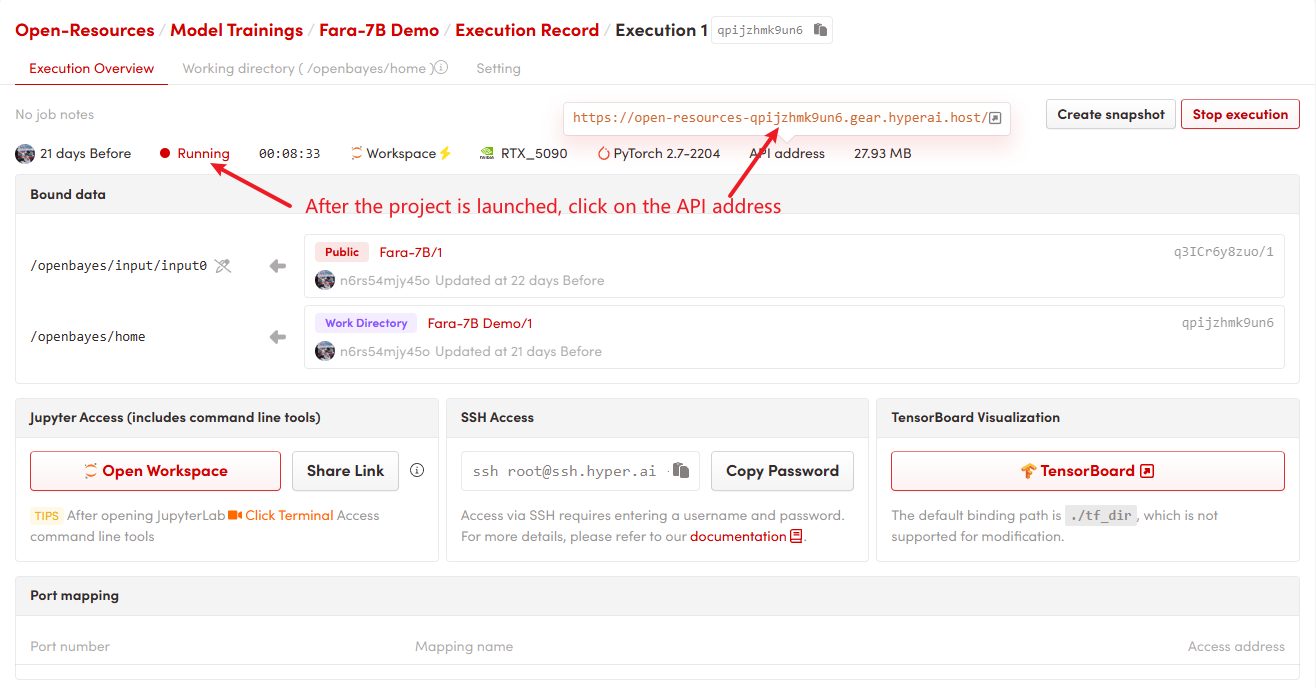This screenshot has height=688, width=1316.
Task: Open the Setting tab
Action: click(498, 69)
